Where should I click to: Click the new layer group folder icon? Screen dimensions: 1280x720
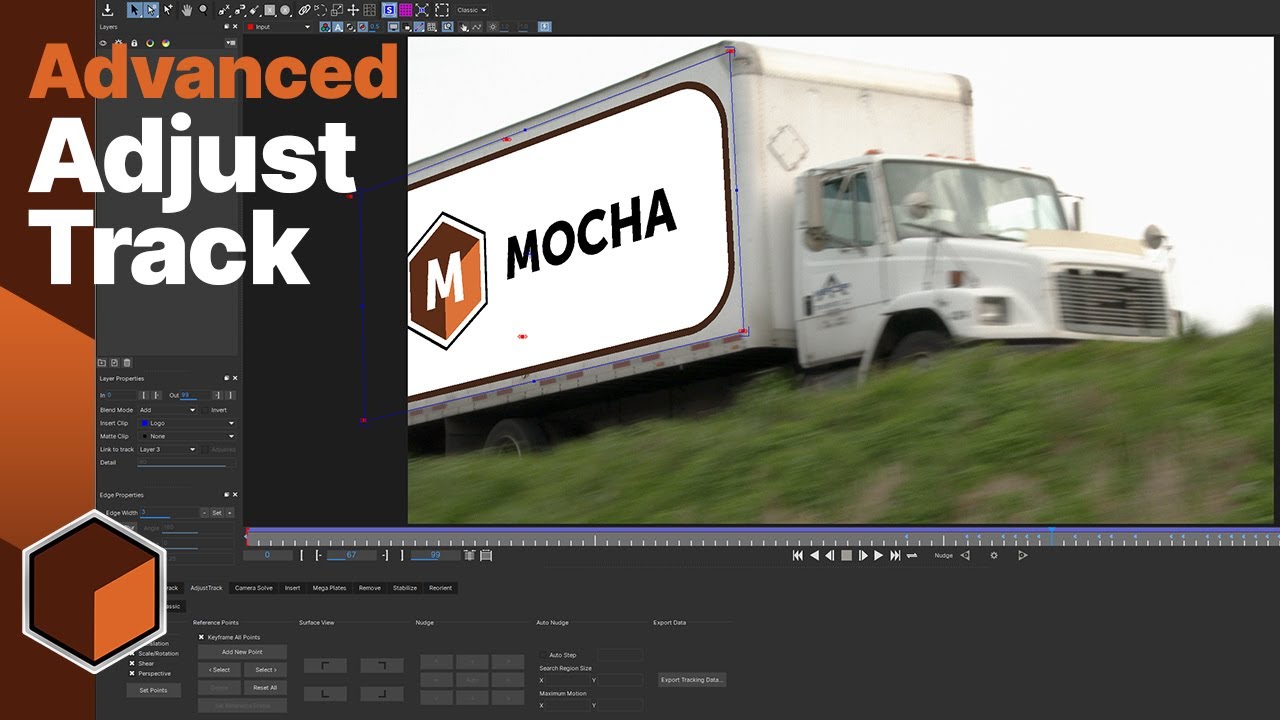tap(101, 363)
